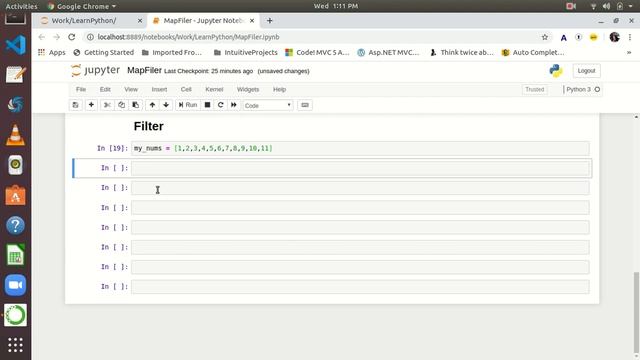Screen dimensions: 640x360
Task: Launch VLC media player from the dock
Action: 16,135
